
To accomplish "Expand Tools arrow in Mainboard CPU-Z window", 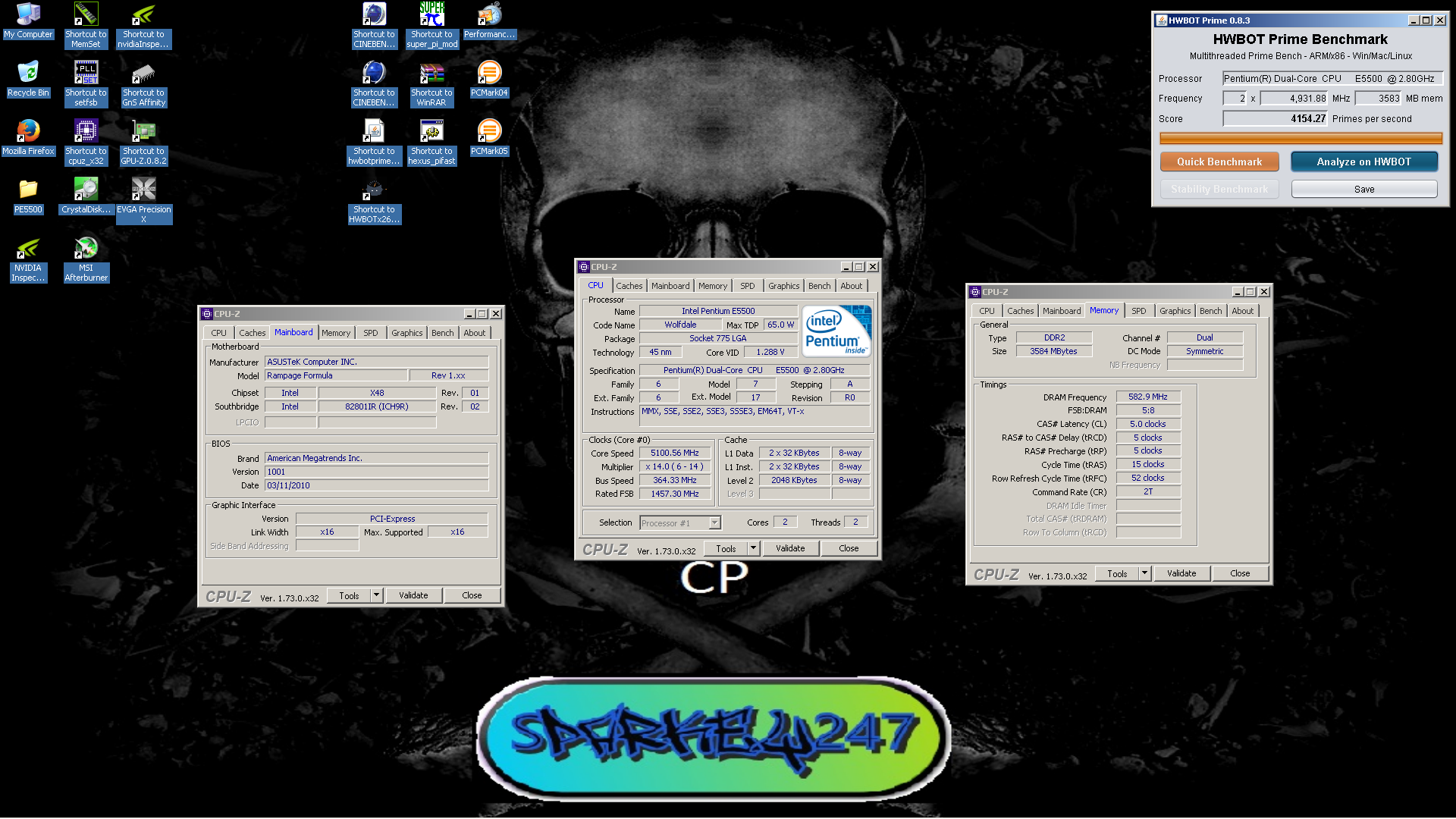I will [x=376, y=595].
